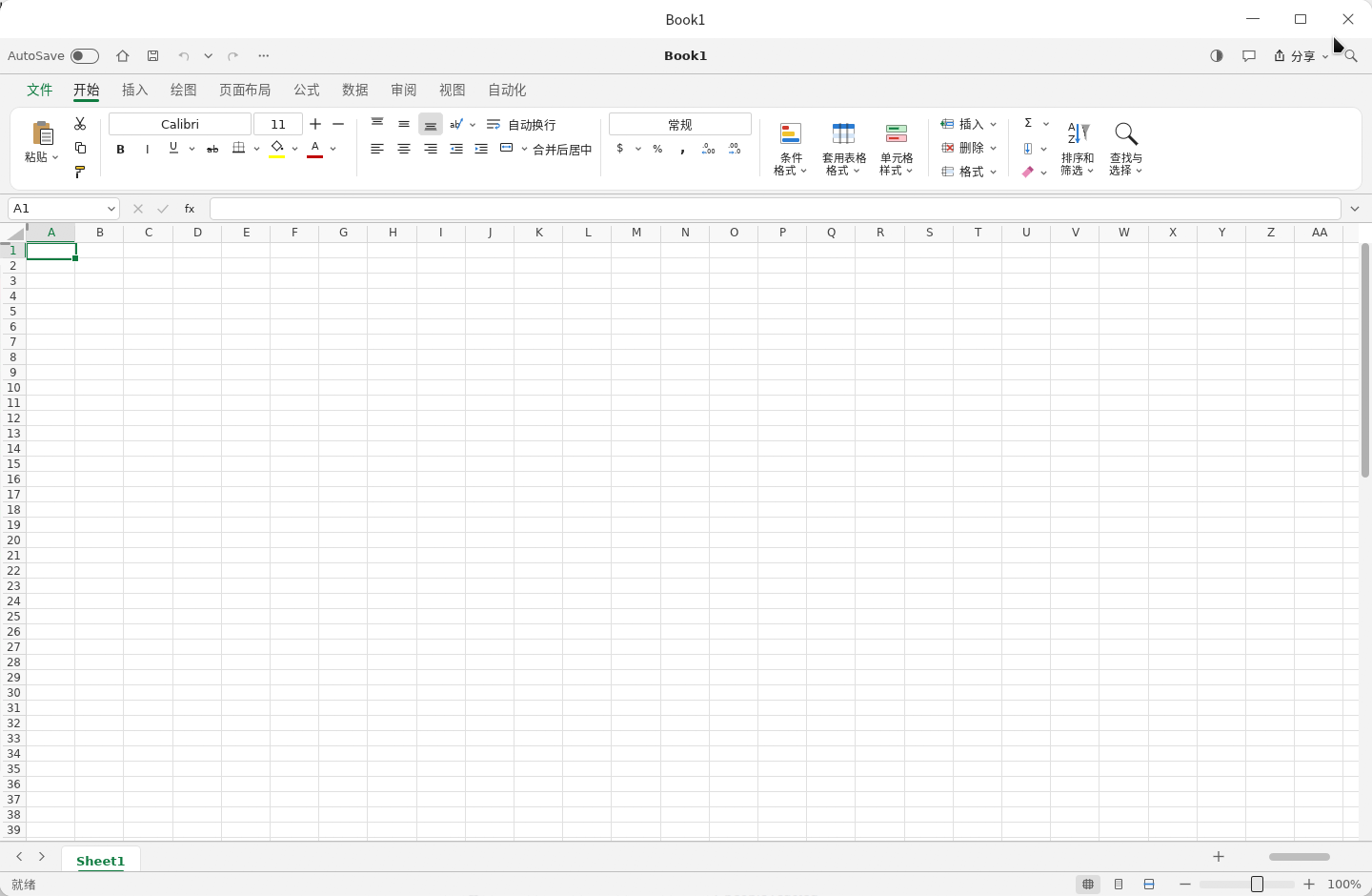Click the AutoSum sigma icon

1028,123
